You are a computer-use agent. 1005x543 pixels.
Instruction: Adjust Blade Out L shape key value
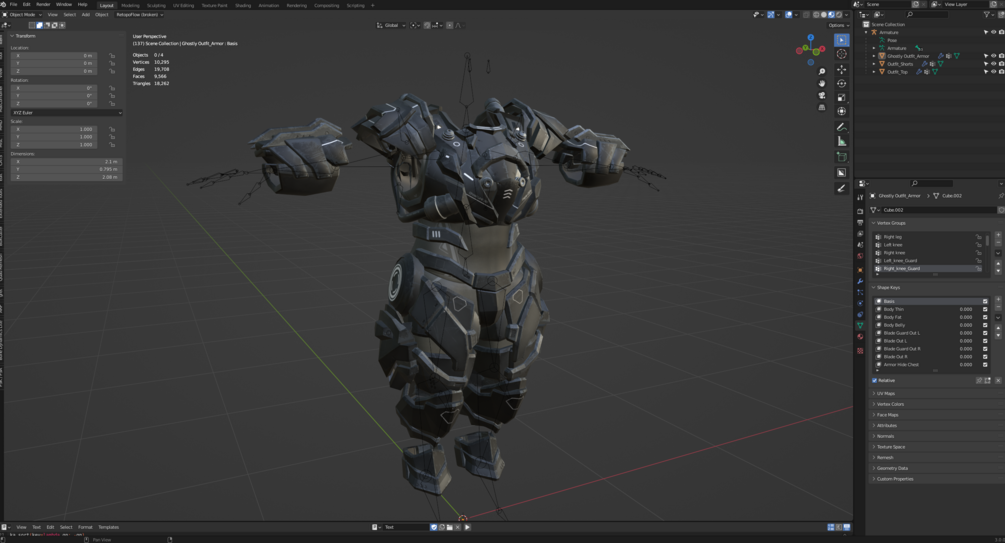click(966, 341)
